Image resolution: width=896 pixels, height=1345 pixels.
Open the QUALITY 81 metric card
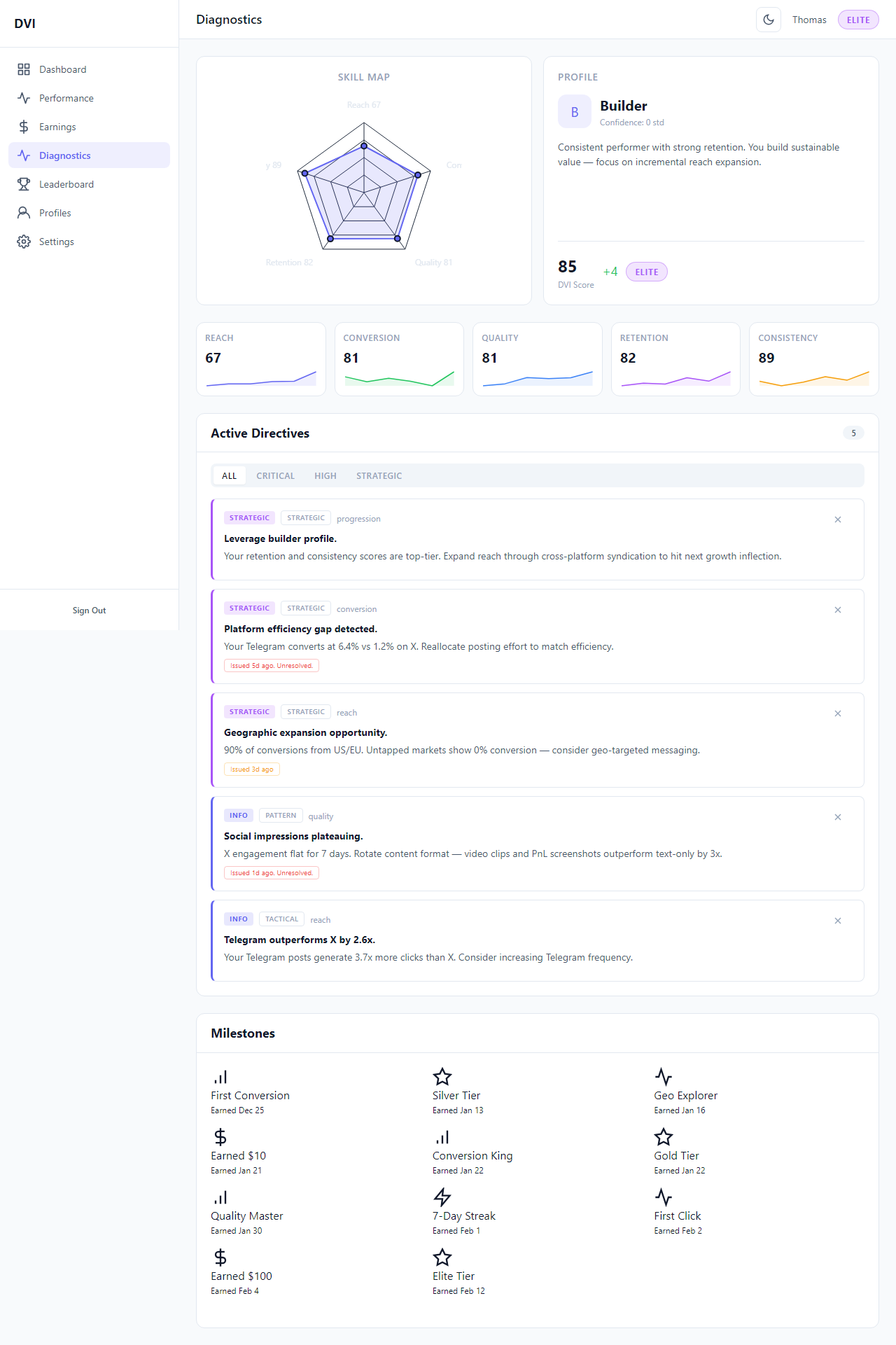point(538,359)
